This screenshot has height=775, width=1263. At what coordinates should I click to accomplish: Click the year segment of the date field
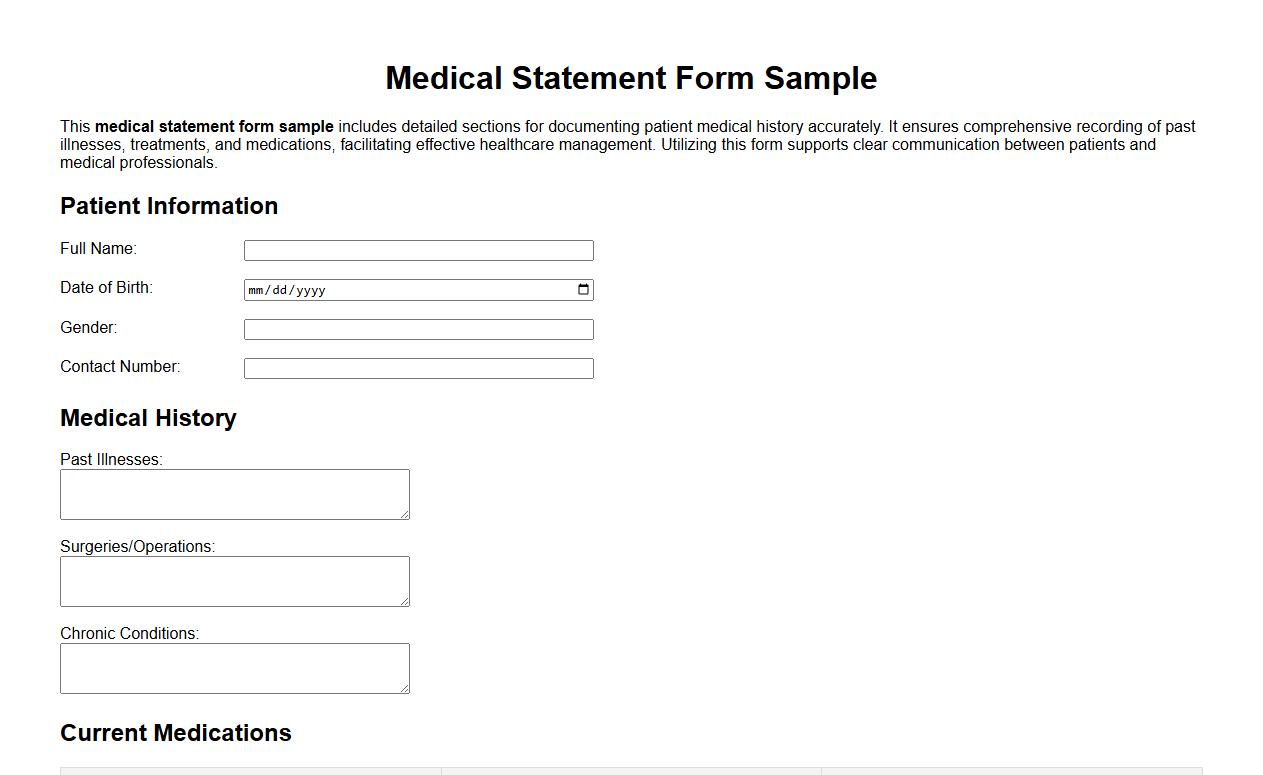(311, 290)
